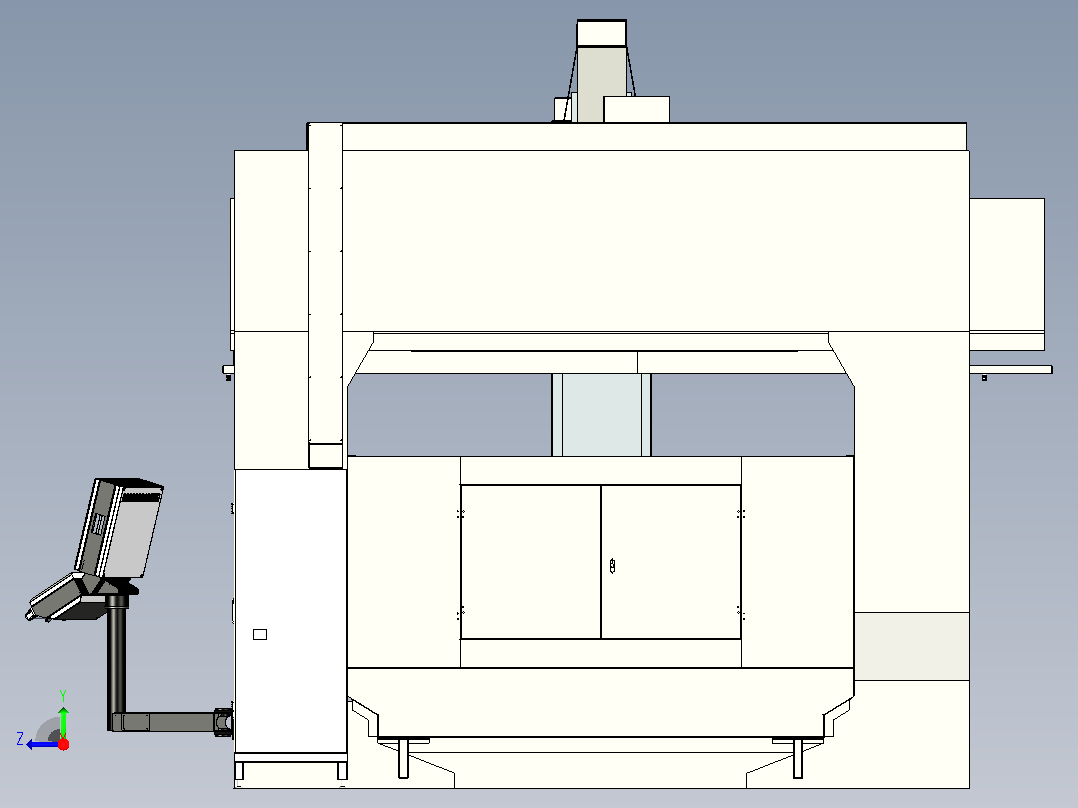Select the protruding box on the right side
1078x808 pixels.
tap(1007, 274)
